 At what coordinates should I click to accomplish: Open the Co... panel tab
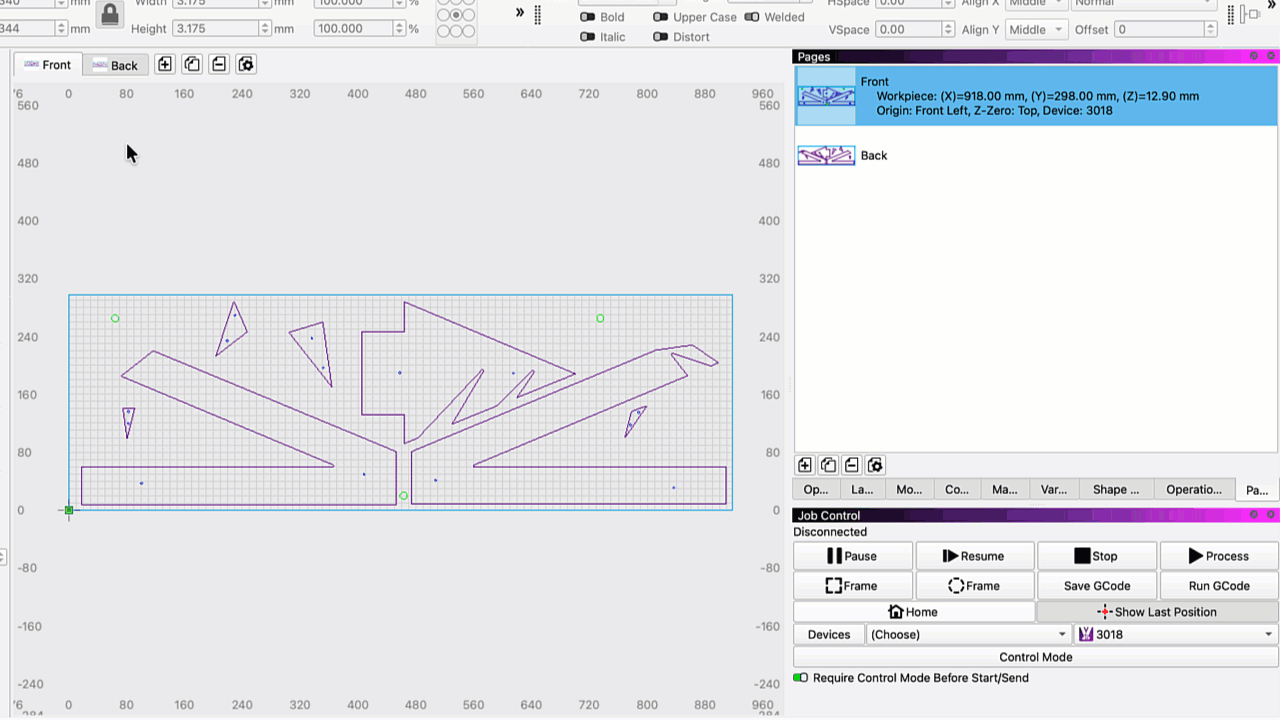(957, 489)
